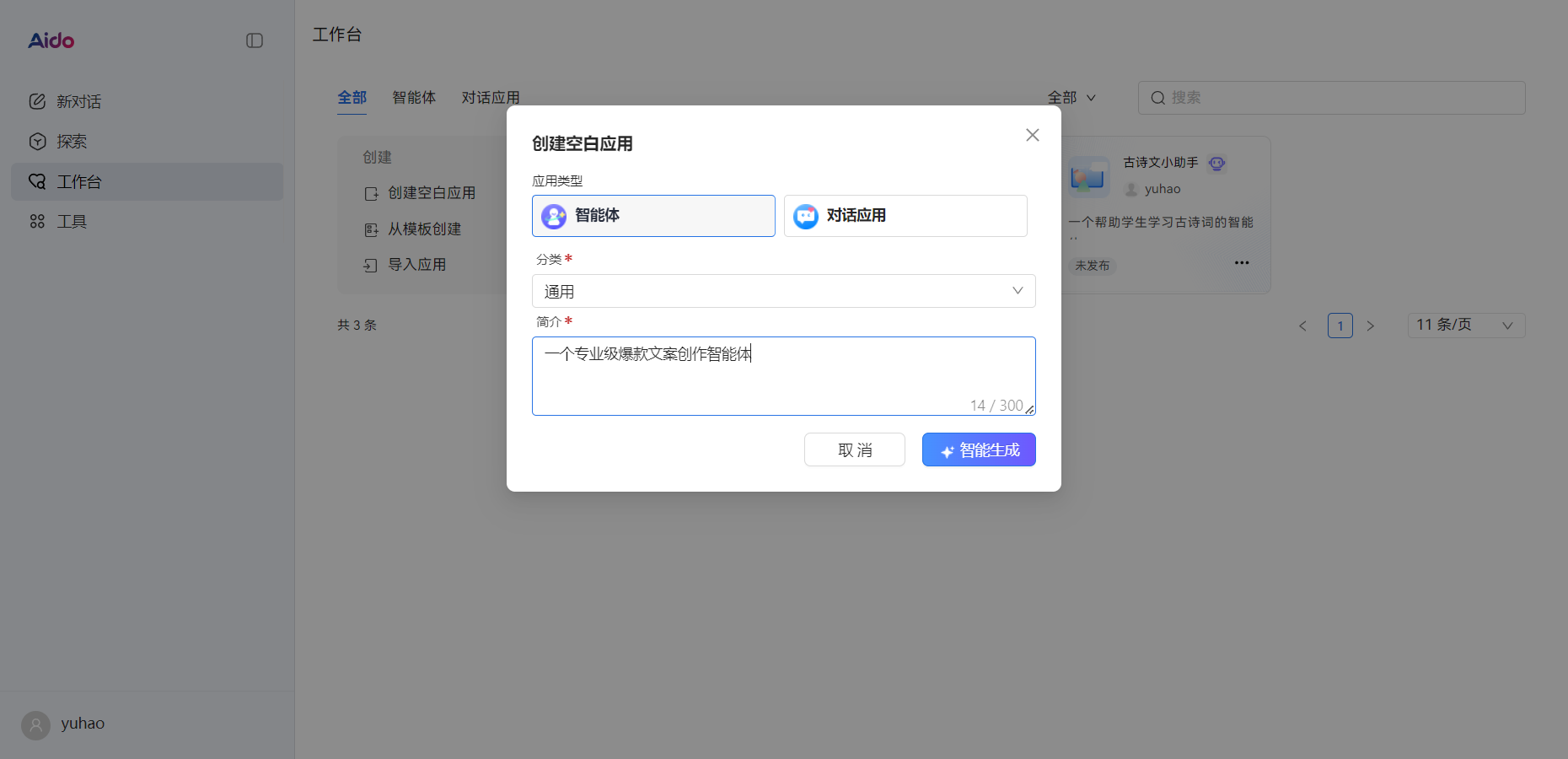Image resolution: width=1568 pixels, height=759 pixels.
Task: Expand the 全部 filter dropdown above the cards
Action: [x=1071, y=98]
